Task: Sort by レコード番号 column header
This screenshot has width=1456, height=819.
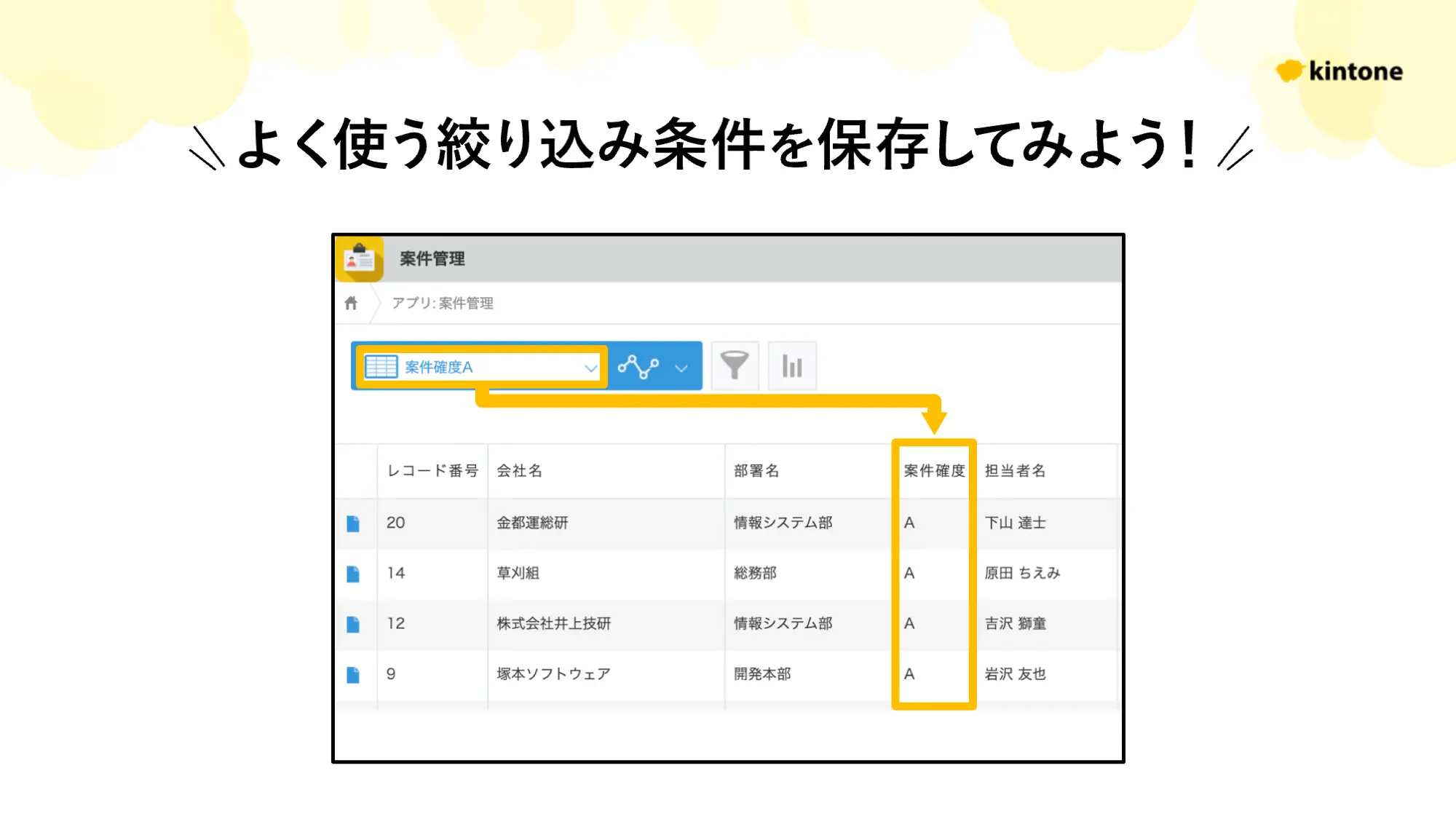Action: (432, 471)
